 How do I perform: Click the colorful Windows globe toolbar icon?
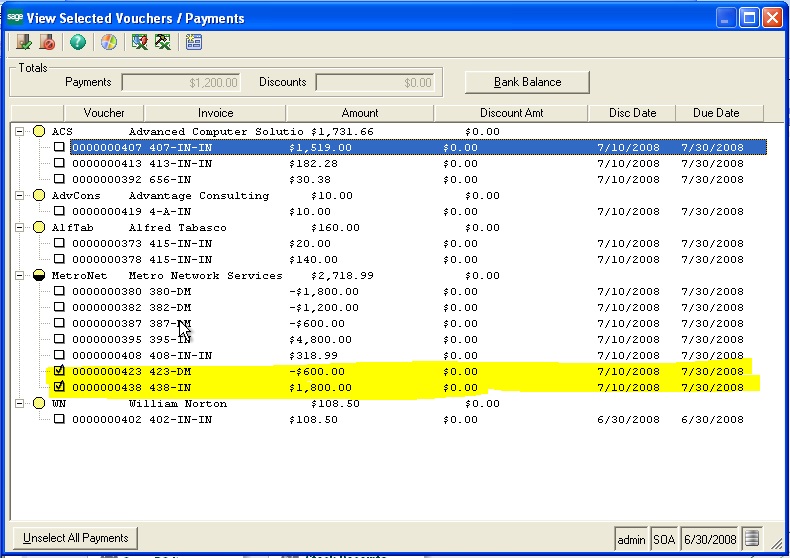[x=108, y=42]
